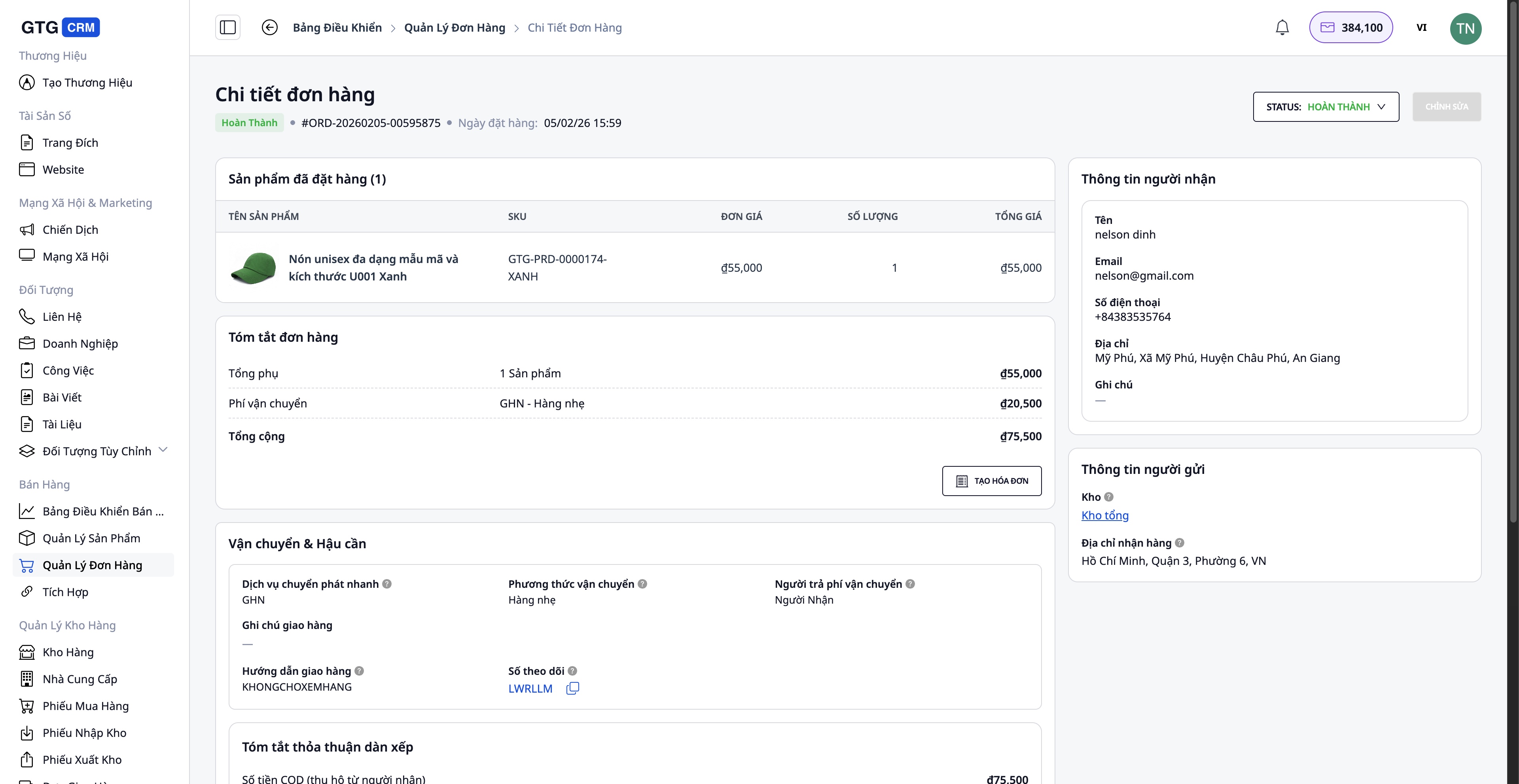
Task: Open the Kho tổng warehouse link
Action: coord(1104,515)
